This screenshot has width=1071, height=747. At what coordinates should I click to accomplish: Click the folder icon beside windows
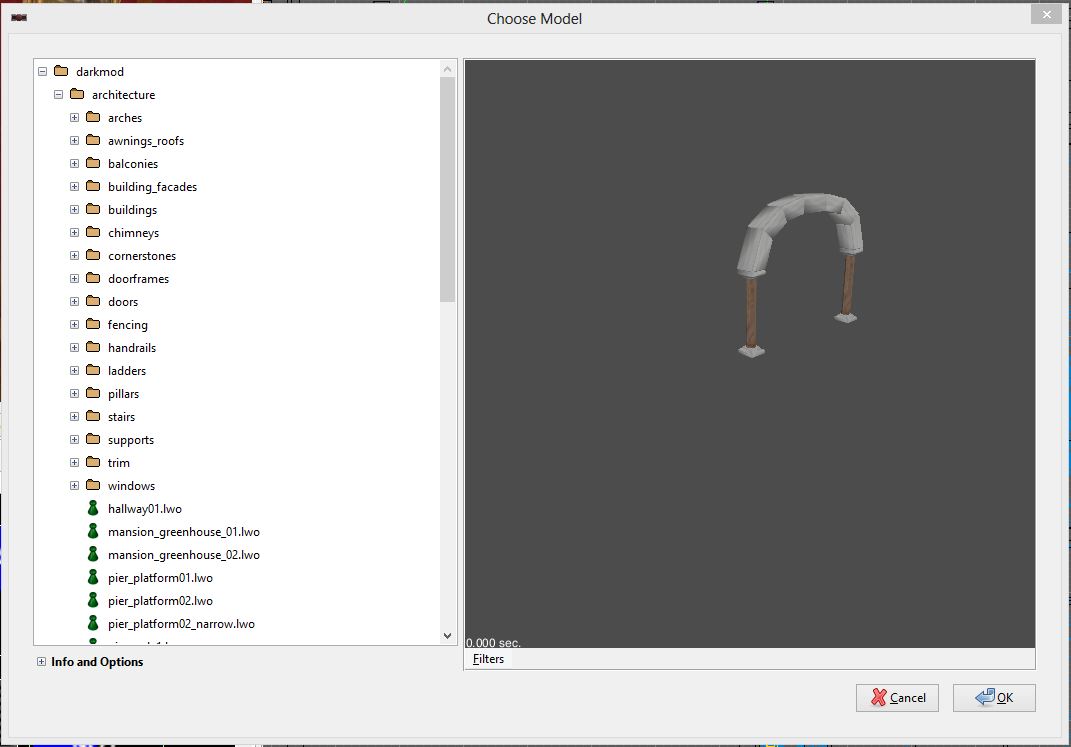click(x=93, y=486)
